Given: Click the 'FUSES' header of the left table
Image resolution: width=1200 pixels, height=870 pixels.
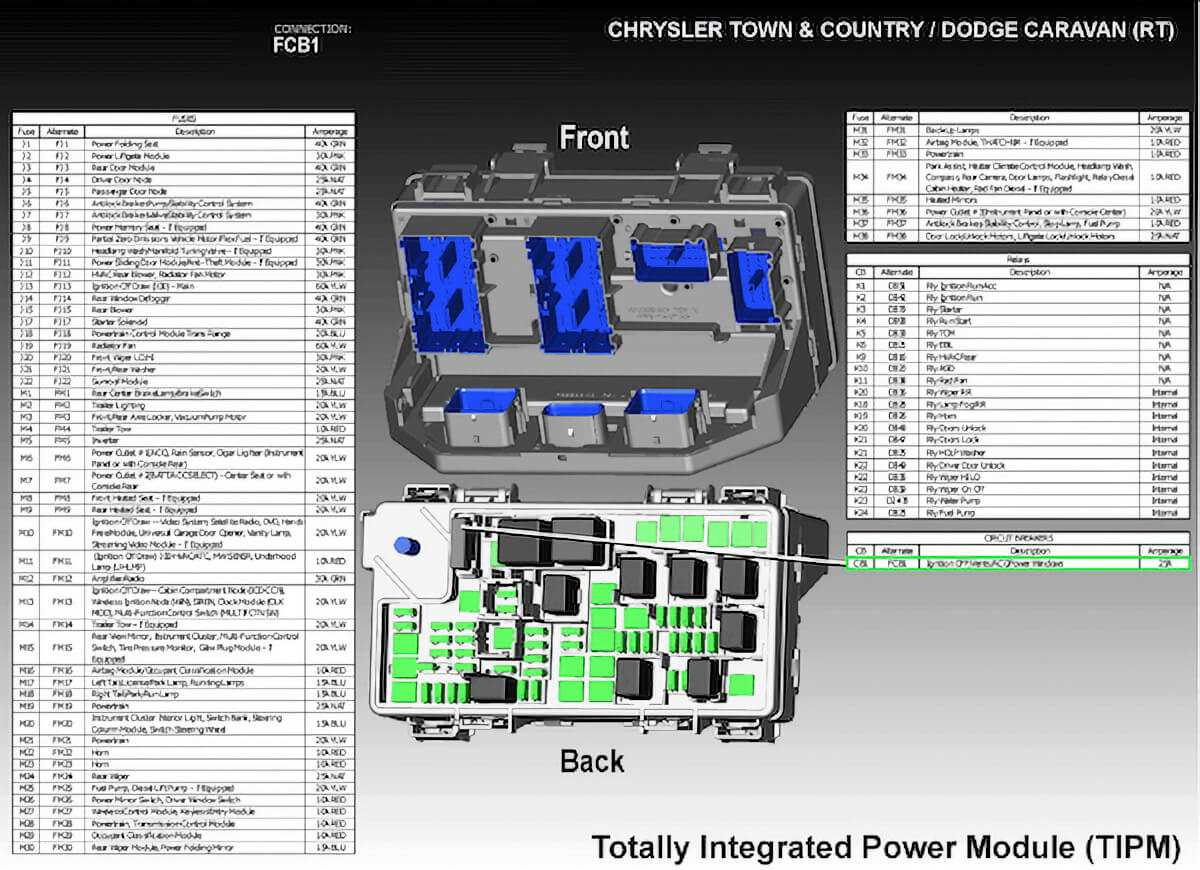Looking at the screenshot, I should pos(182,118).
